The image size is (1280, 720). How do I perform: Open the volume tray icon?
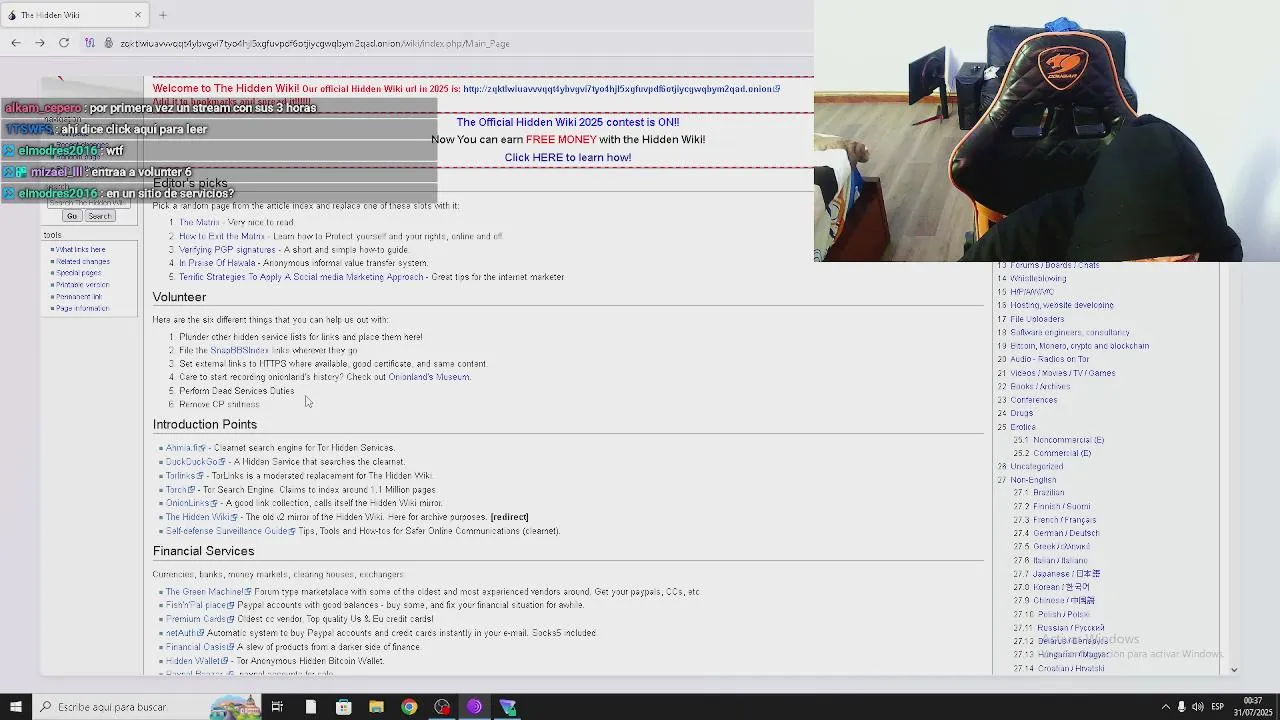pyautogui.click(x=1198, y=707)
